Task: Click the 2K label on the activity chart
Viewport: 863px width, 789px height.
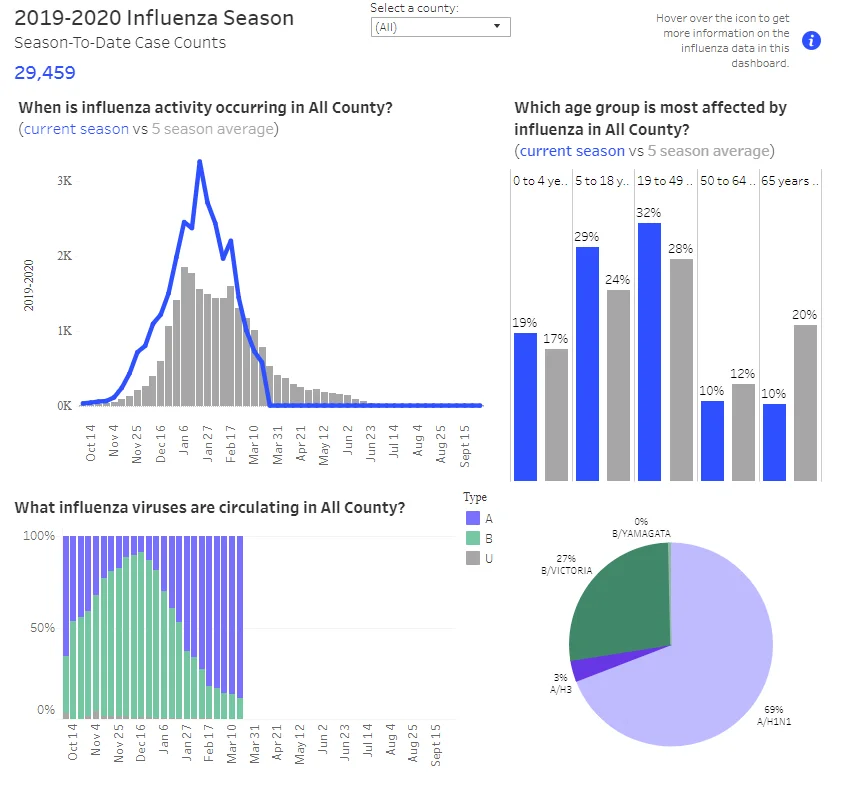Action: (64, 256)
